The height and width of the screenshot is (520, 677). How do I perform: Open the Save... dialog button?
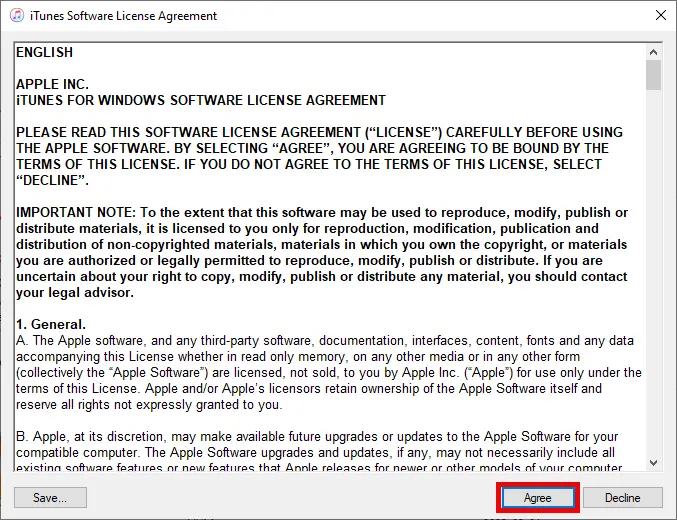point(50,498)
